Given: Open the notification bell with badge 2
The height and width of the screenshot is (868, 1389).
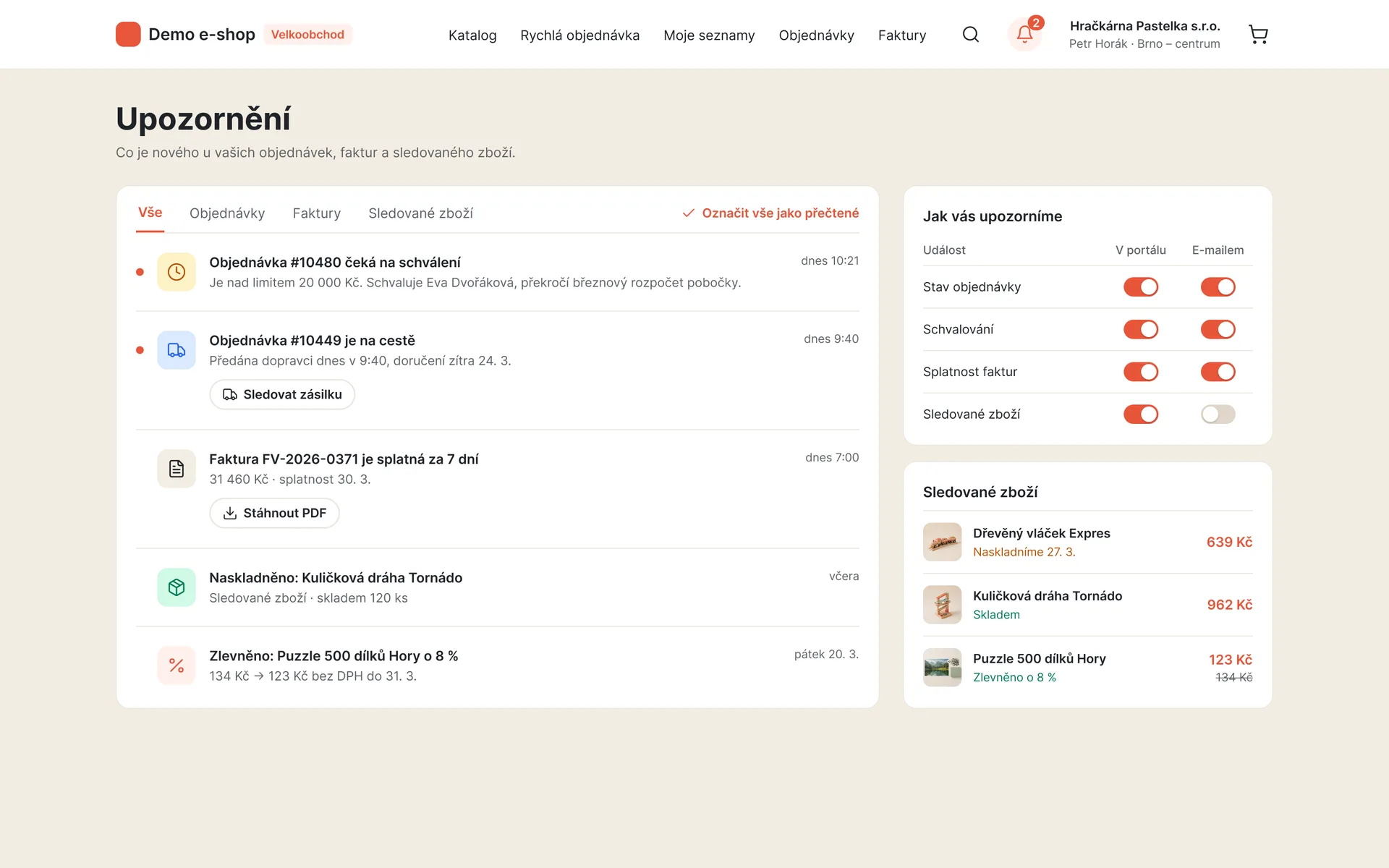Looking at the screenshot, I should (1024, 34).
